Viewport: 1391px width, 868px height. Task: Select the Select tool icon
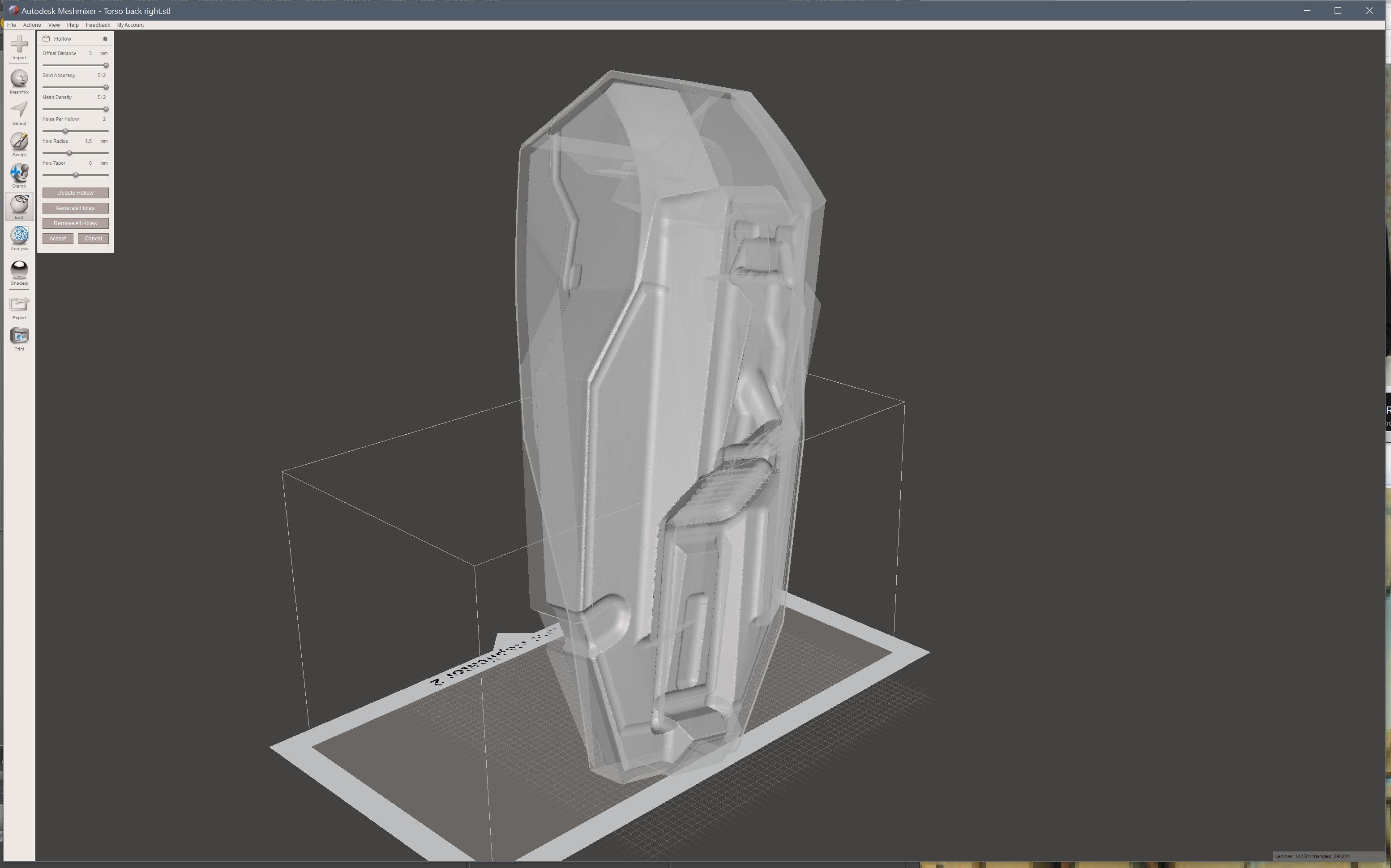pyautogui.click(x=19, y=110)
